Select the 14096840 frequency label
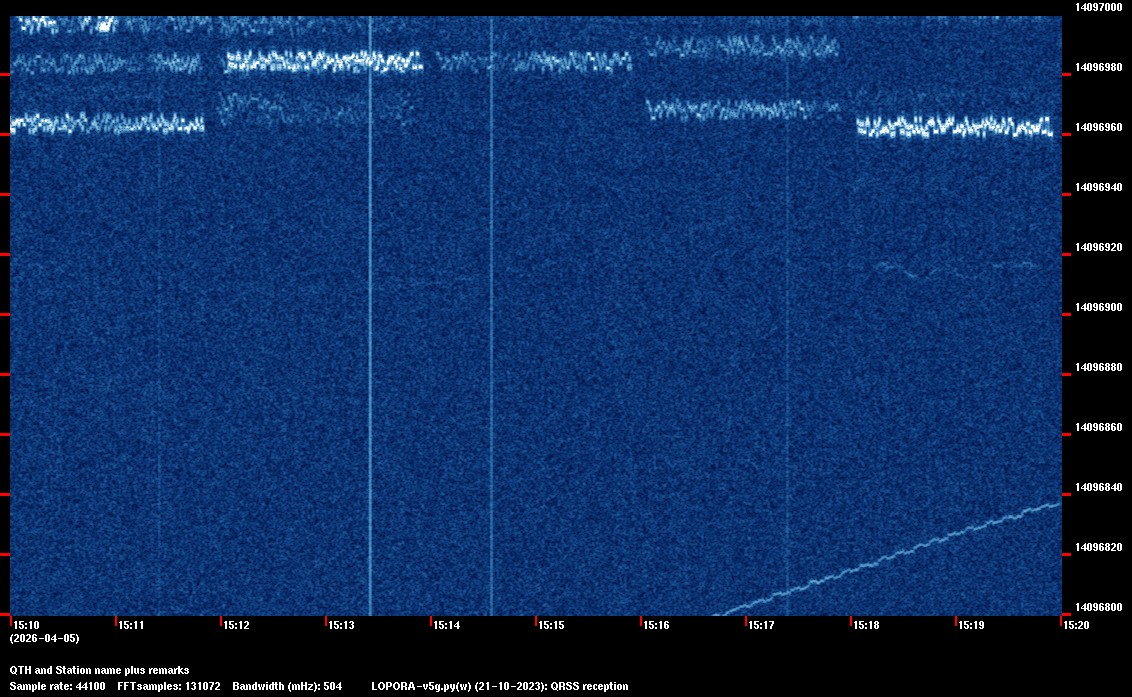This screenshot has width=1132, height=697. click(x=1098, y=487)
